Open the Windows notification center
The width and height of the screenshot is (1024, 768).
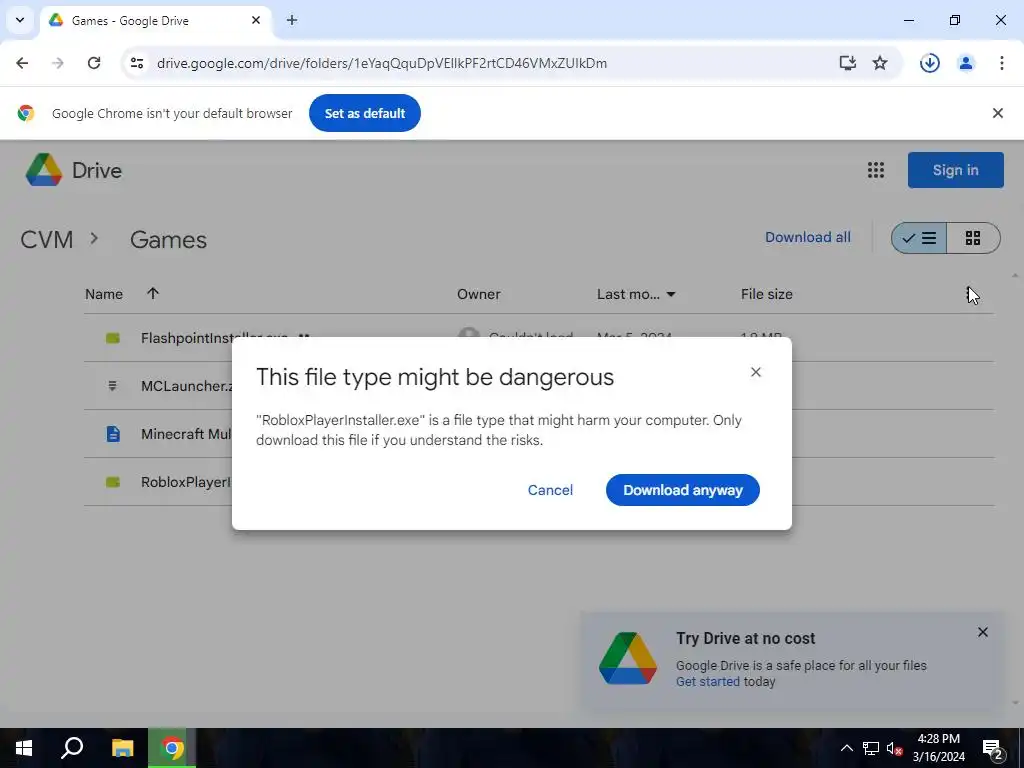[x=993, y=748]
